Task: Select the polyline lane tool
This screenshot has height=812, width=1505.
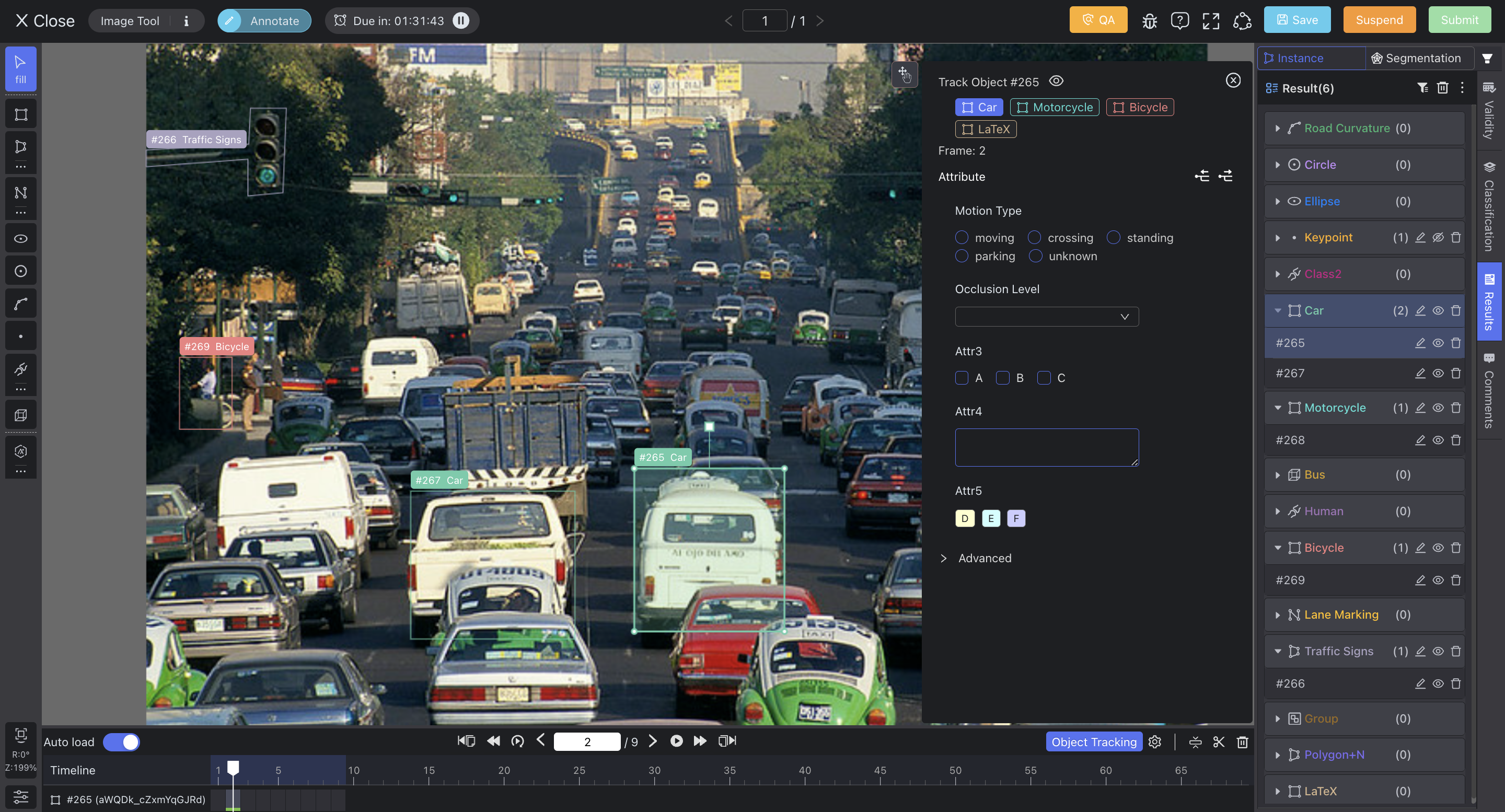Action: point(20,193)
